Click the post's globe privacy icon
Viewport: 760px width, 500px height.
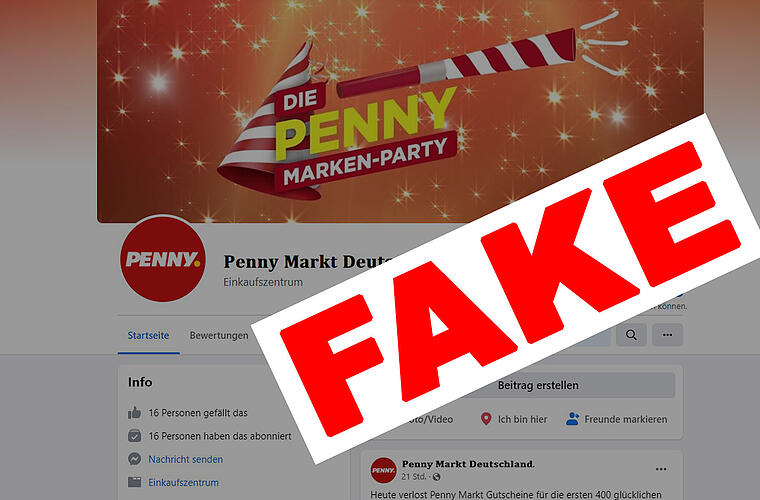tap(437, 477)
